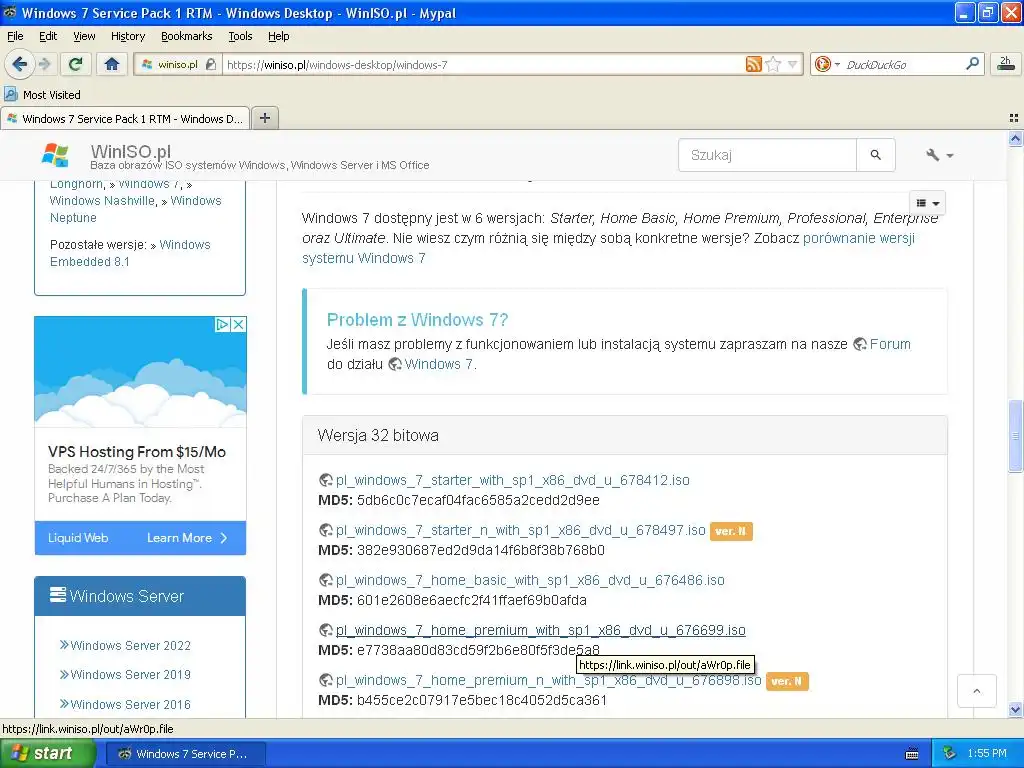The image size is (1024, 768).
Task: Click the site search magnifier button
Action: (876, 155)
